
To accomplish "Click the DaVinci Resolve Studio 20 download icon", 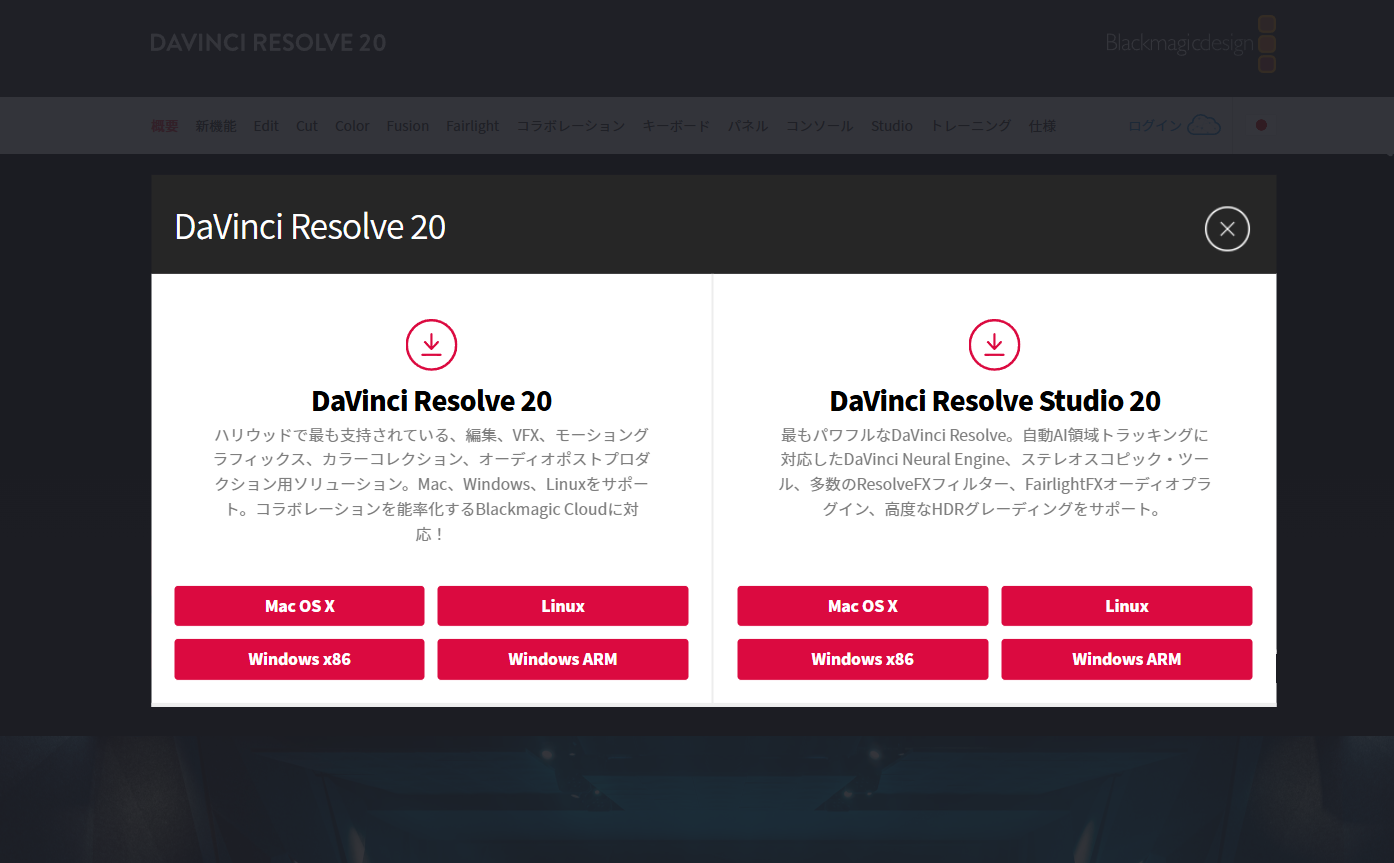I will tap(994, 345).
